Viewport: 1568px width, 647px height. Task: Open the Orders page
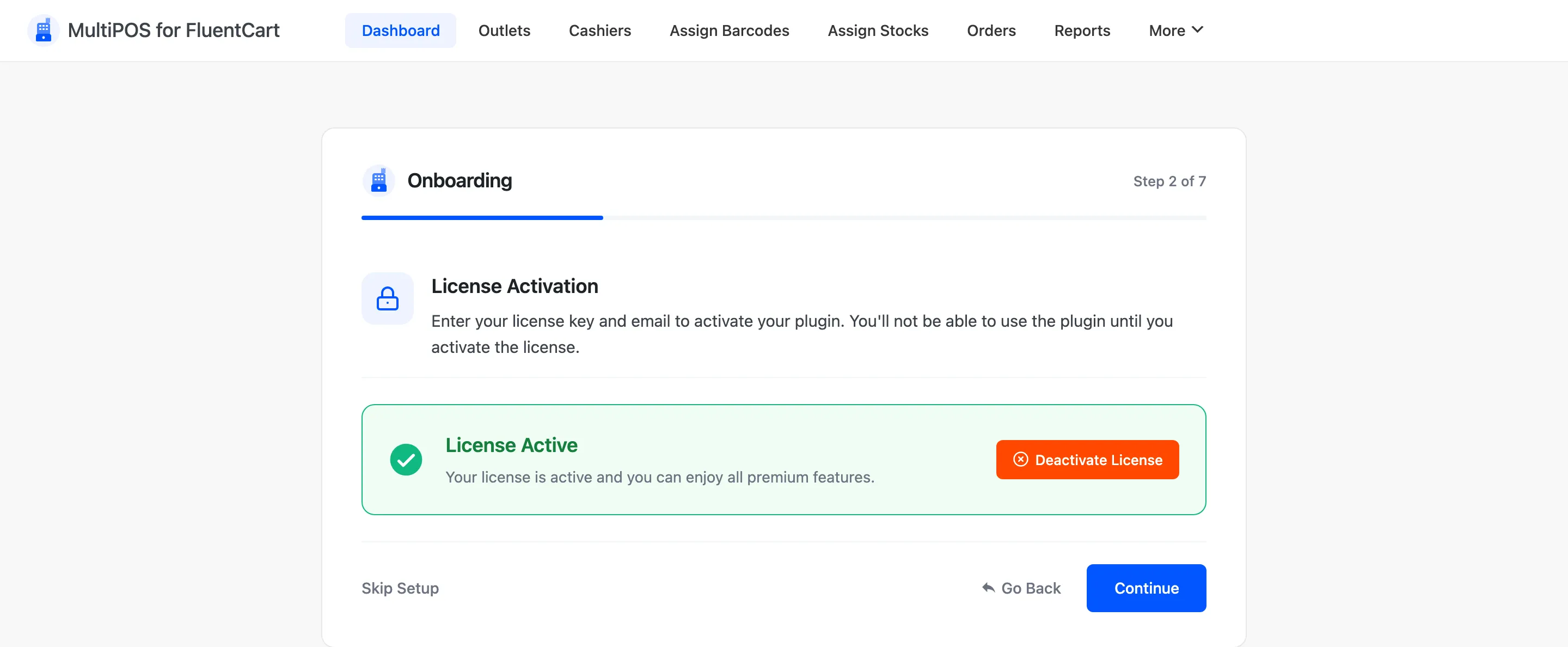tap(991, 30)
